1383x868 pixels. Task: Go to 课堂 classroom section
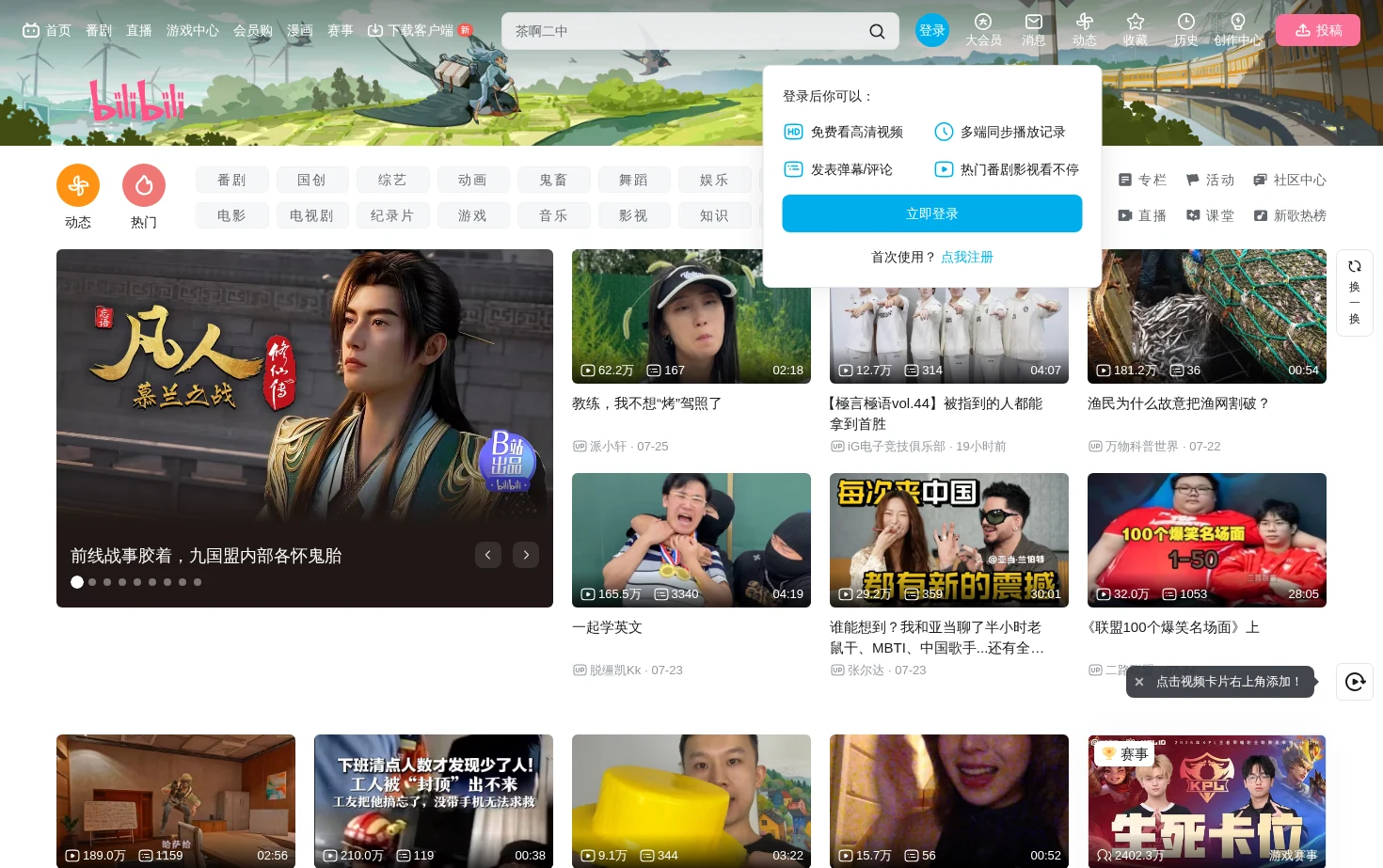coord(1210,215)
